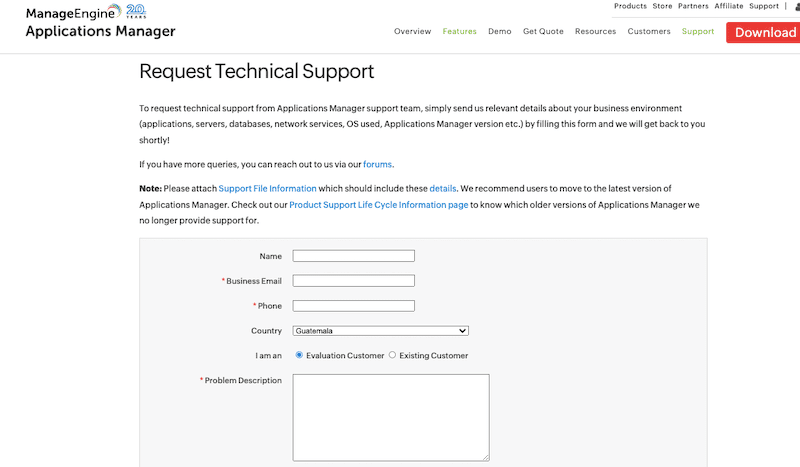Expand the Country dropdown showing Guatemala
800x467 pixels.
pyautogui.click(x=381, y=331)
